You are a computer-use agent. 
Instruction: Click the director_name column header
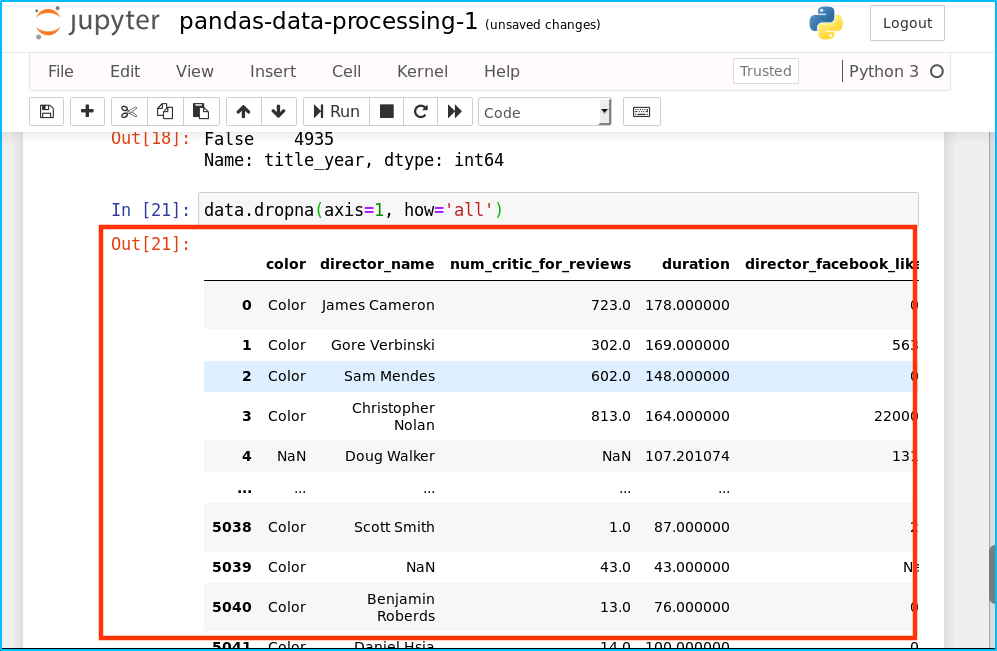click(x=377, y=264)
